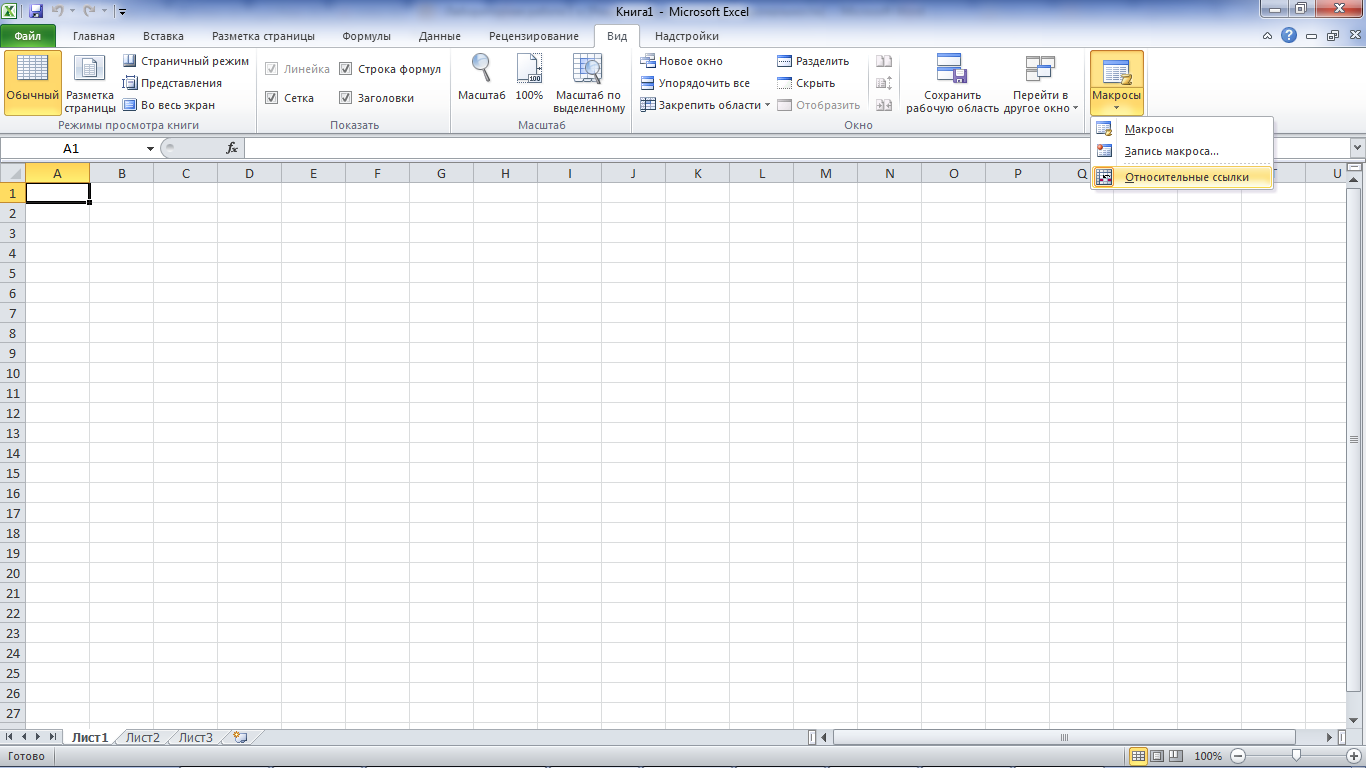
Task: Select the Обычный view mode
Action: click(x=32, y=83)
